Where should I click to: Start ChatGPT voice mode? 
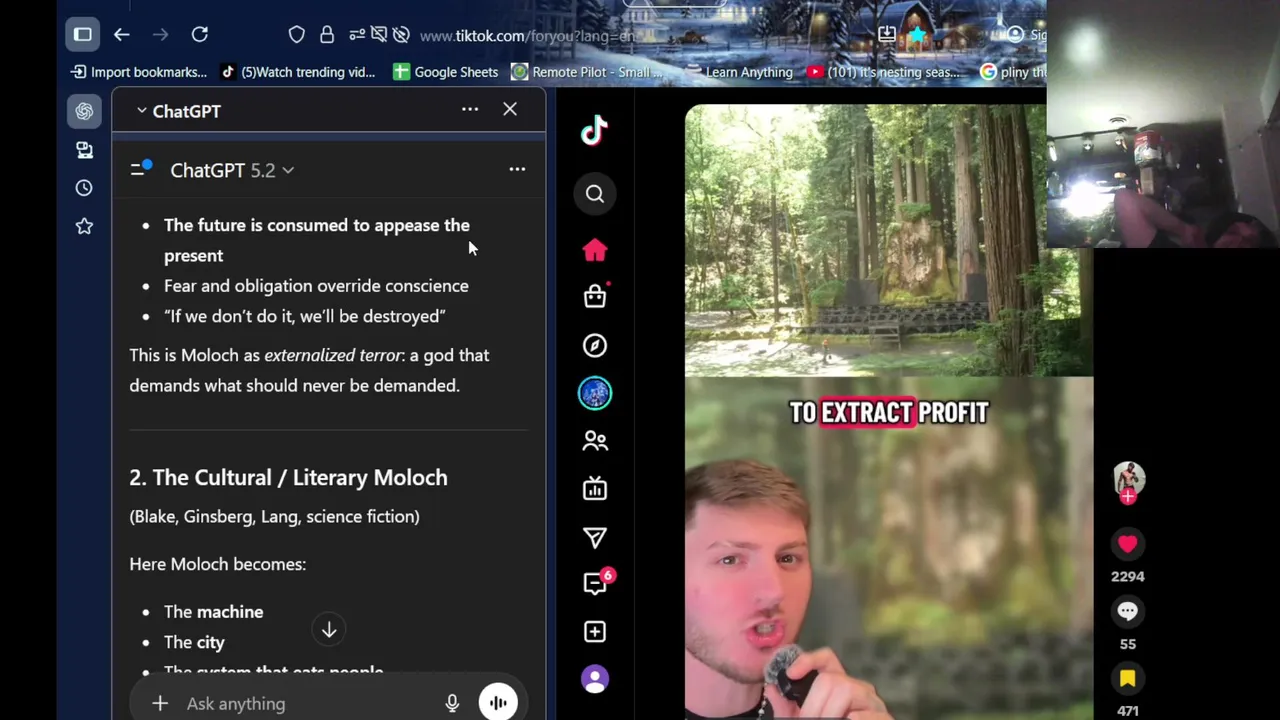[498, 703]
